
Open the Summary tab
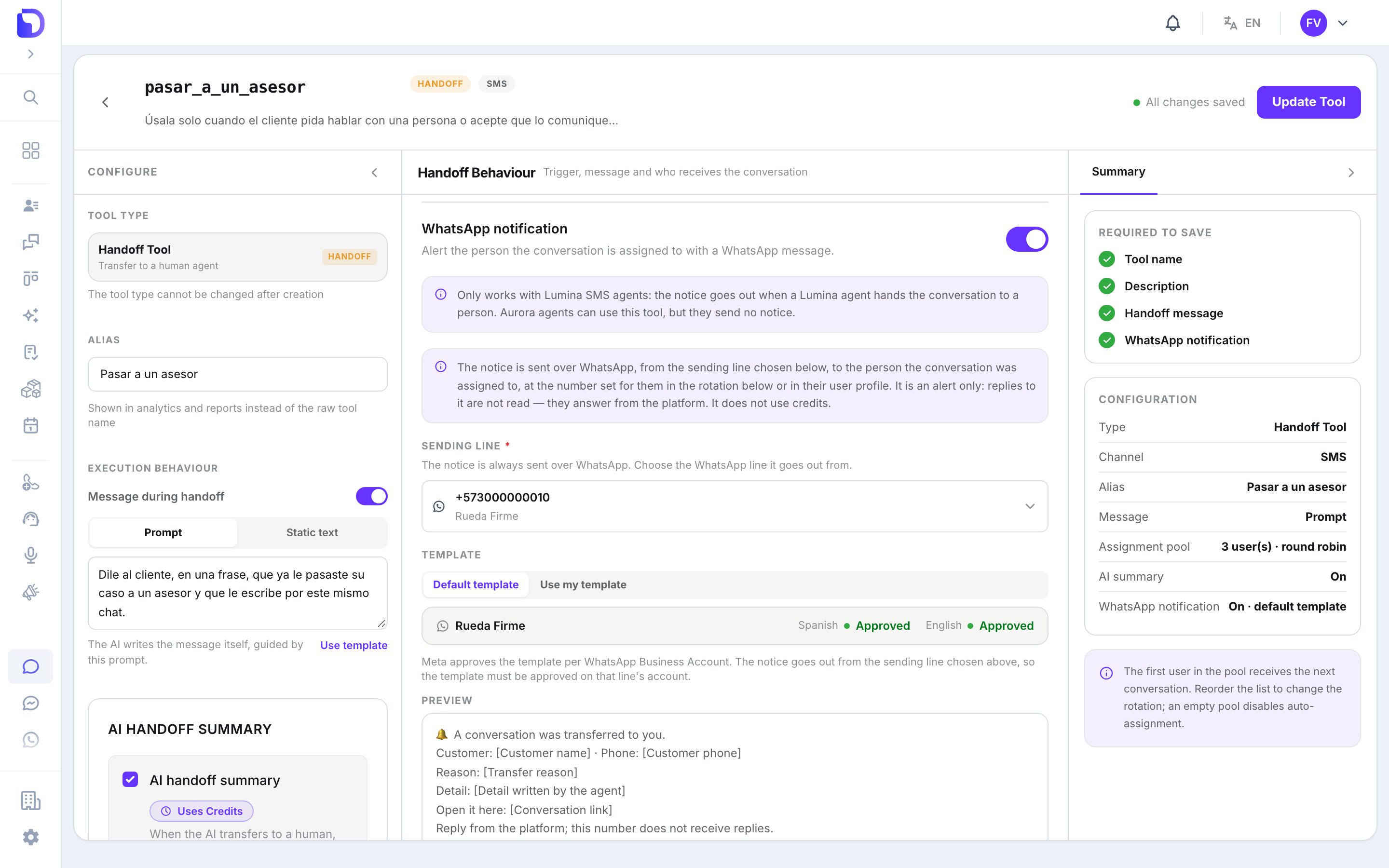1118,172
